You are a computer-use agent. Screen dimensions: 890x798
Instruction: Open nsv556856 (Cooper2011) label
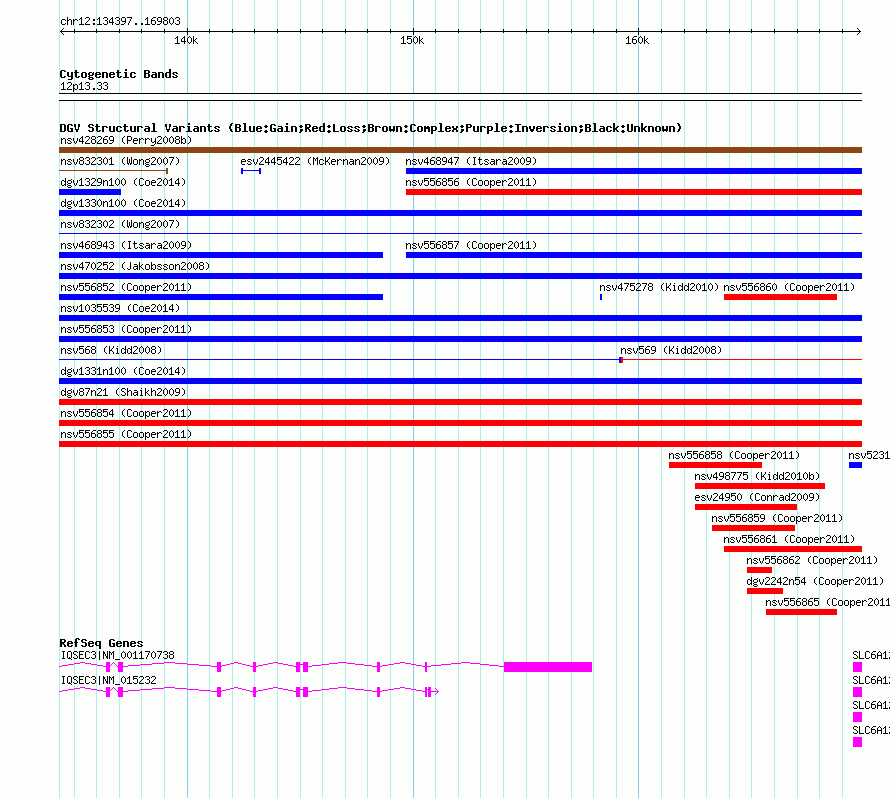471,182
